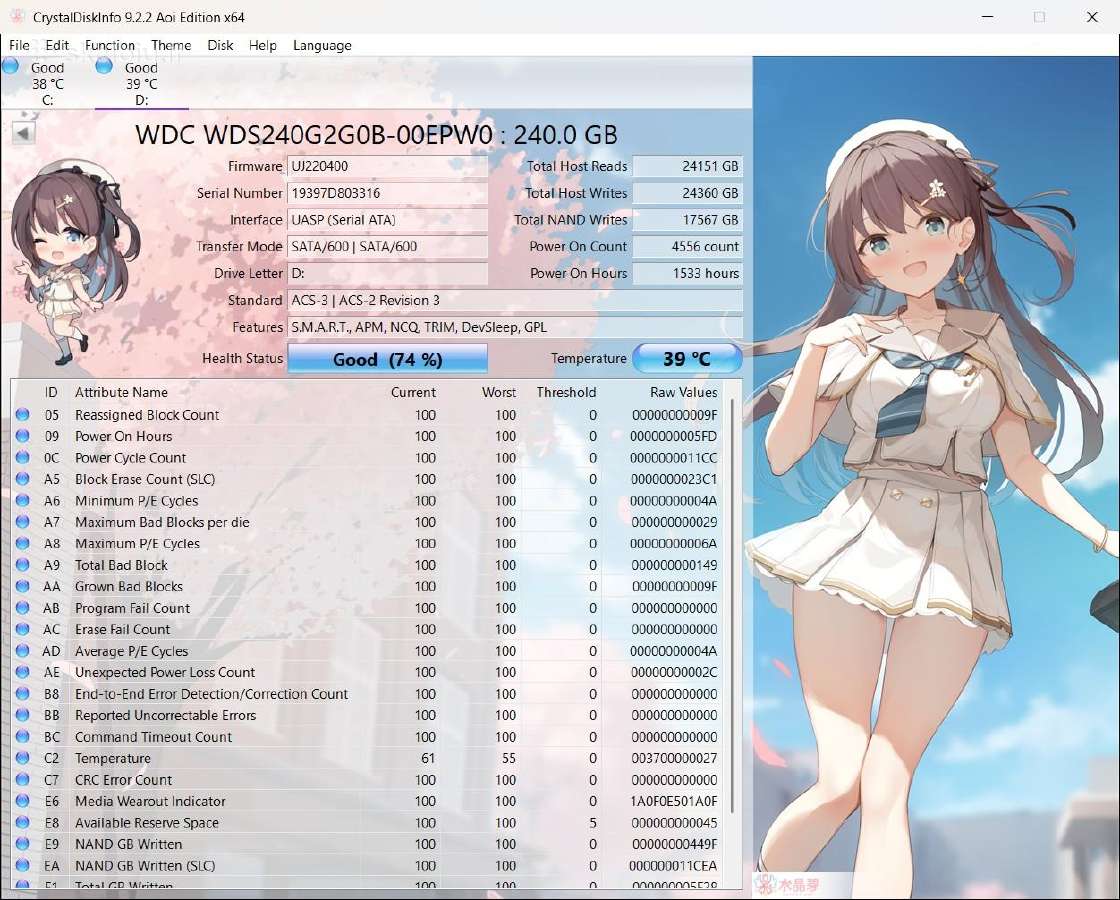Viewport: 1120px width, 900px height.
Task: Click the status orb for Reassigned Block Count
Action: [22, 414]
